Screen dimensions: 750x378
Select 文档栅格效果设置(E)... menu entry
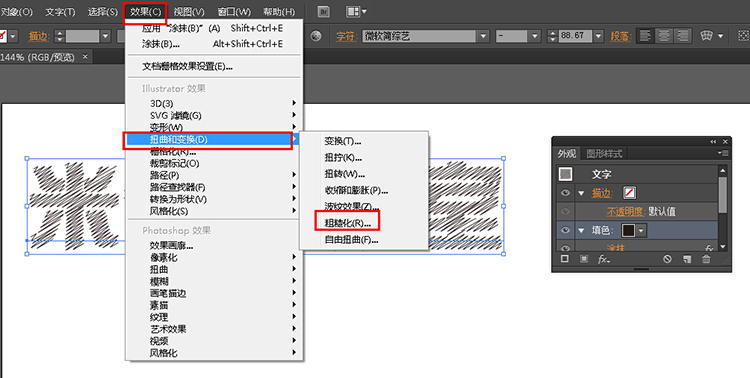[188, 67]
